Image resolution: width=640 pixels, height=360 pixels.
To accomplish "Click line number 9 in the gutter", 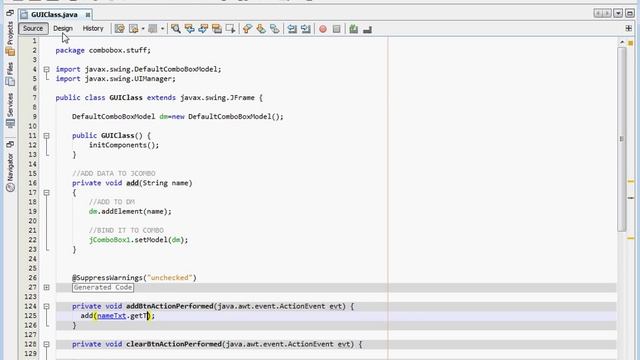I will [x=35, y=117].
